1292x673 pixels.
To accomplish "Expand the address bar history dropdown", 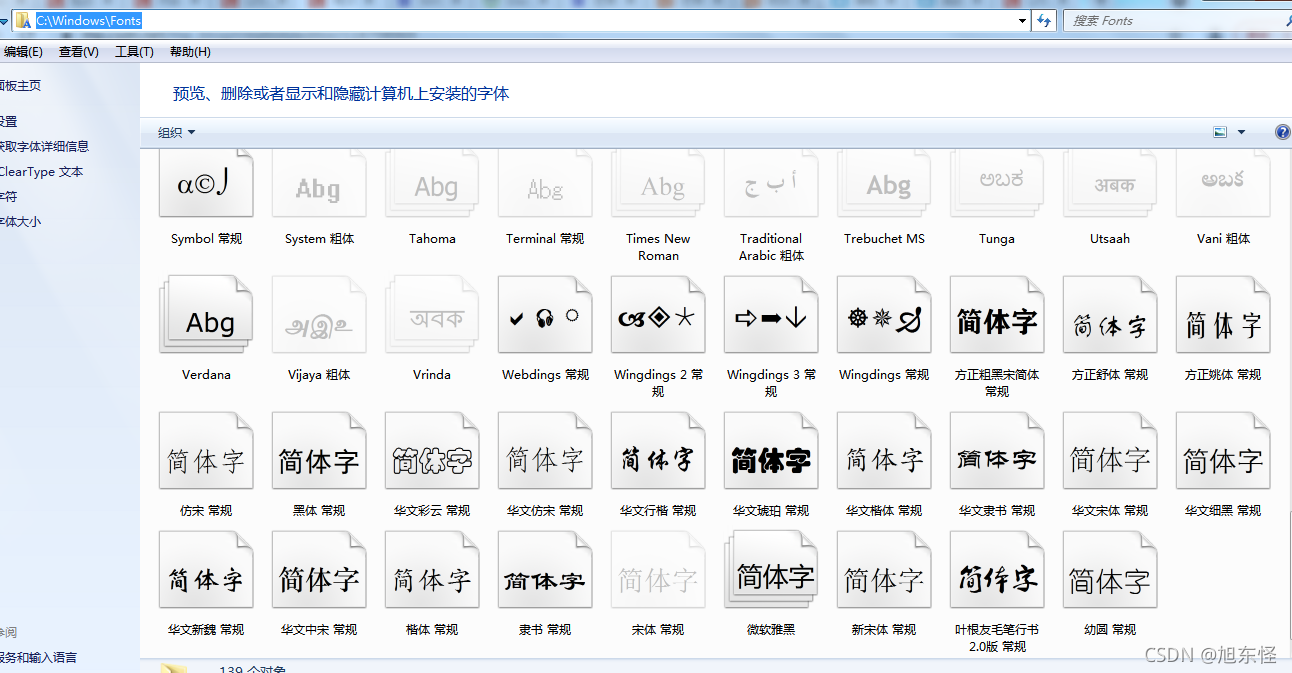I will [1022, 20].
